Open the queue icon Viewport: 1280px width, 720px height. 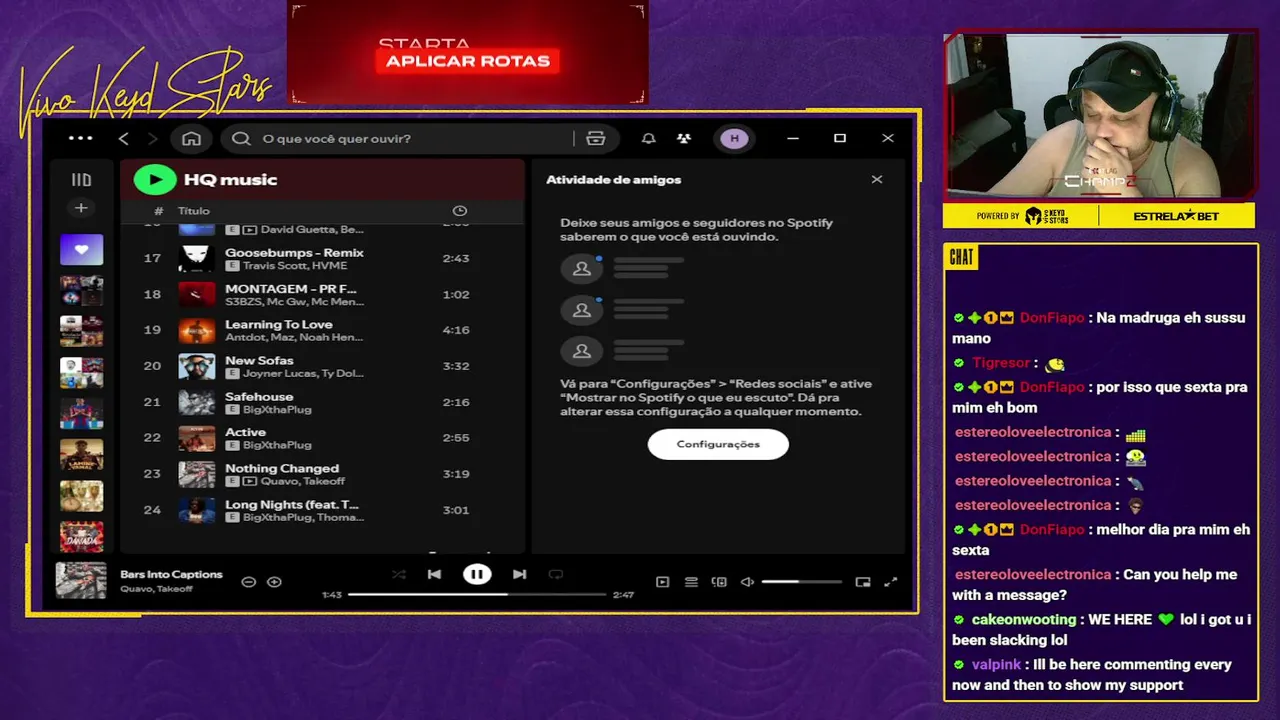[691, 582]
